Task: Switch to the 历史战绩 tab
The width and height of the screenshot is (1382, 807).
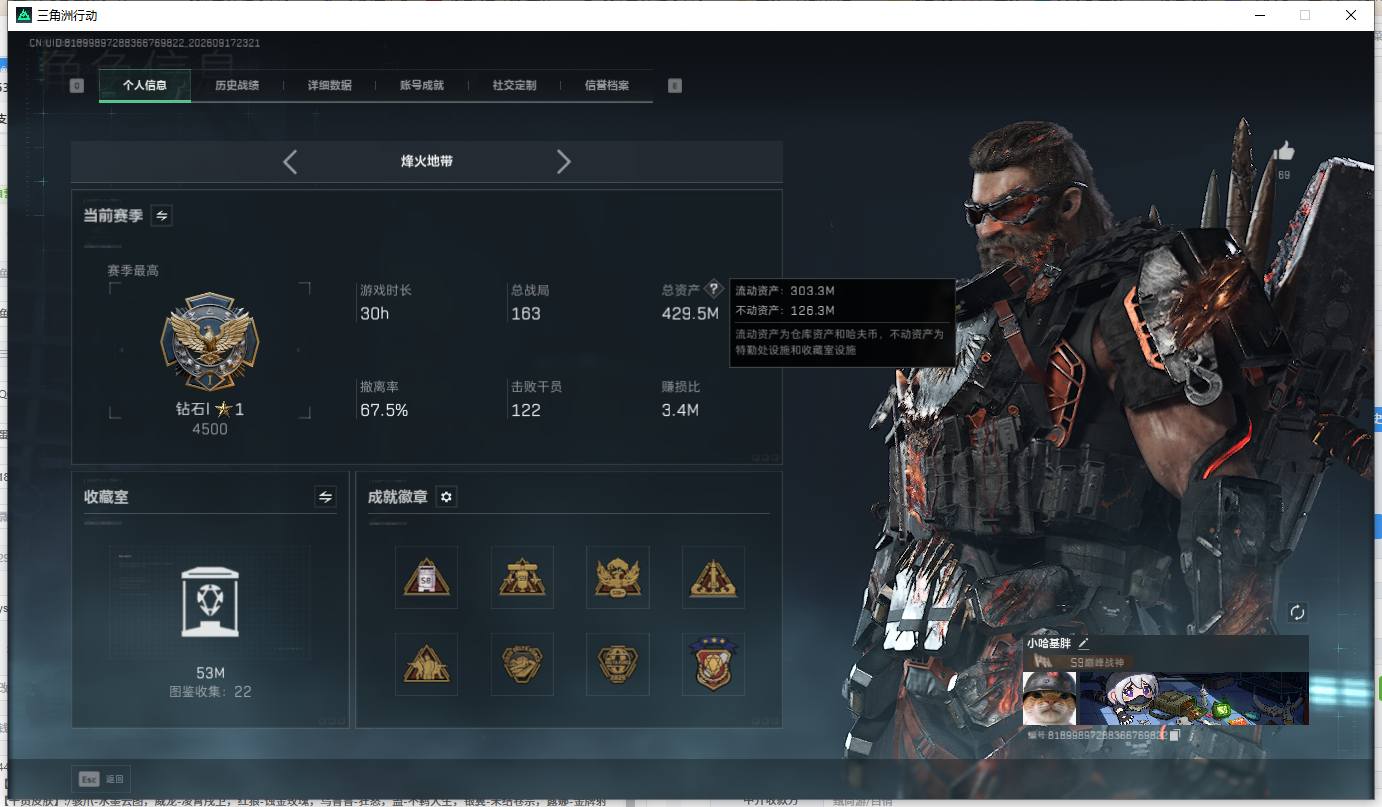Action: [237, 85]
